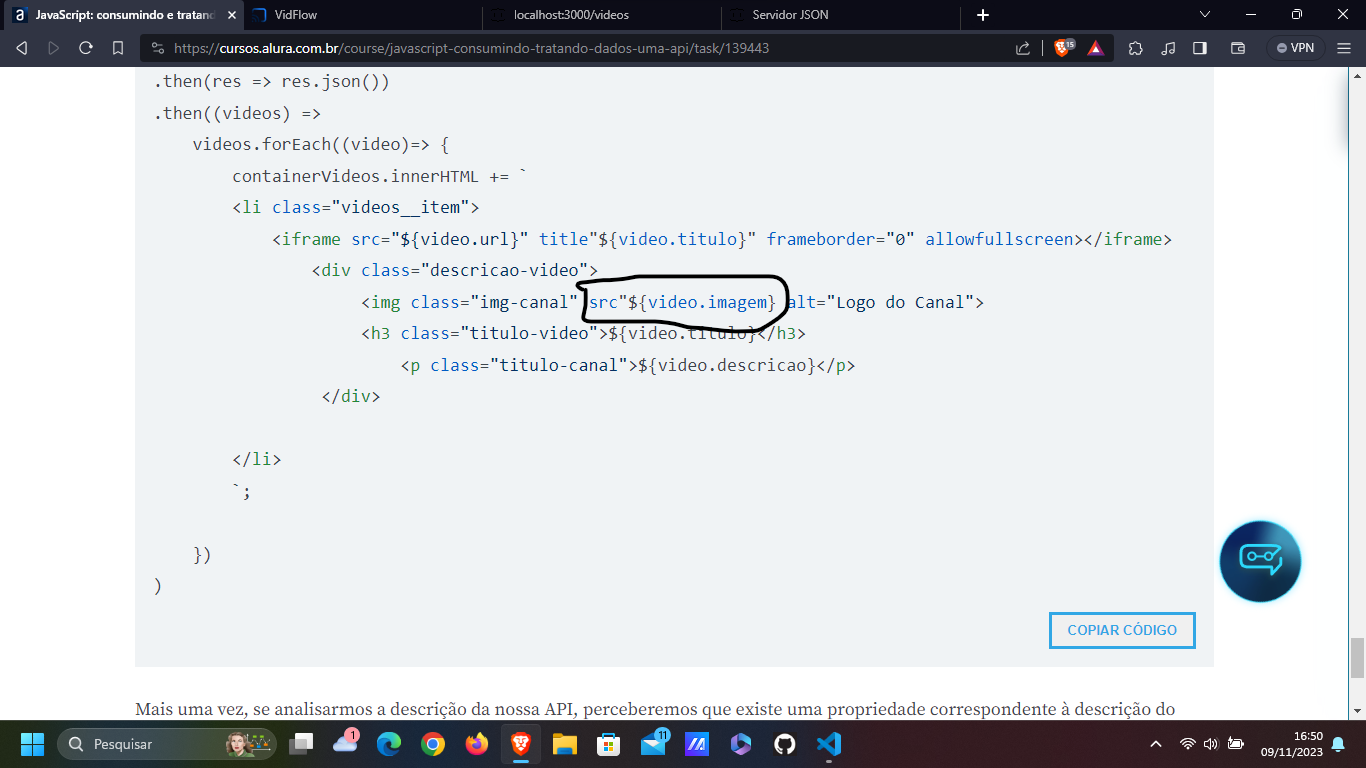This screenshot has height=768, width=1366.
Task: Click the scrollbar up arrow
Action: [1358, 76]
